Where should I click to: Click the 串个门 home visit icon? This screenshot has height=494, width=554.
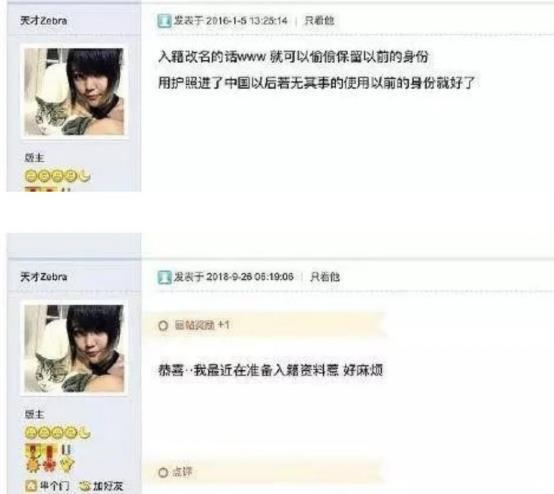pyautogui.click(x=31, y=486)
